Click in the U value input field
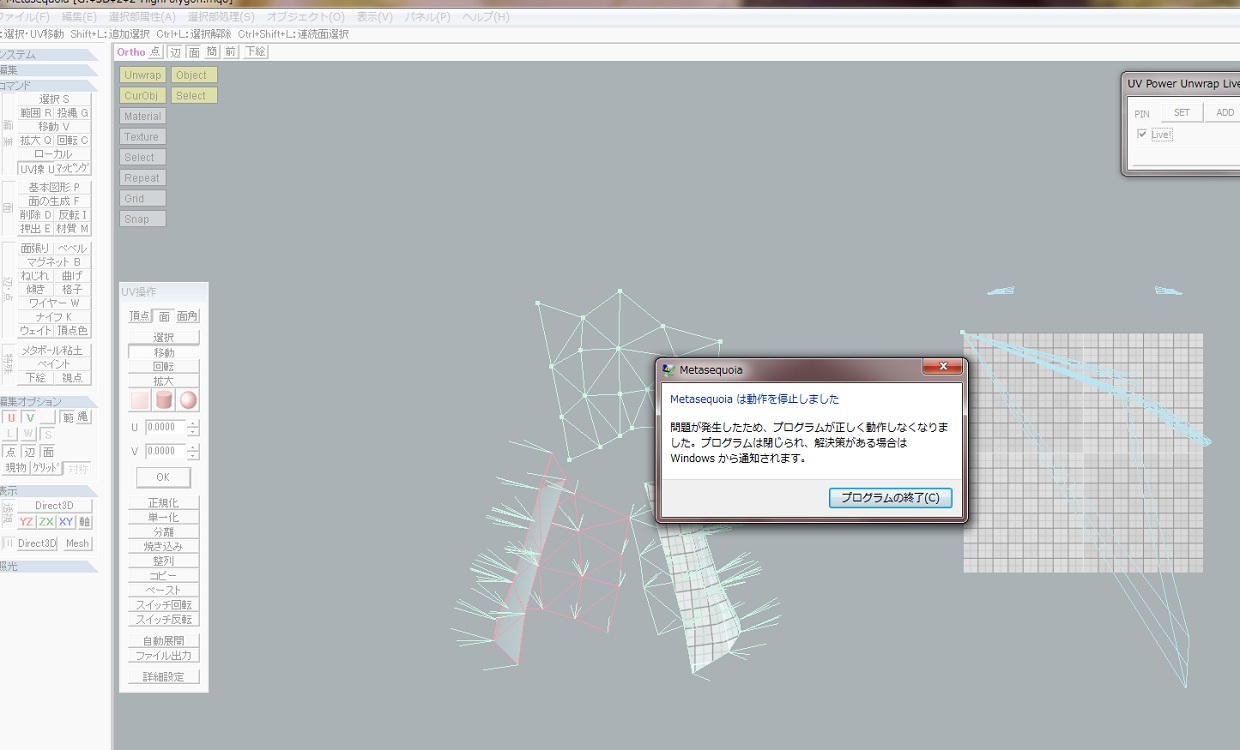Viewport: 1240px width, 750px height. pyautogui.click(x=164, y=427)
